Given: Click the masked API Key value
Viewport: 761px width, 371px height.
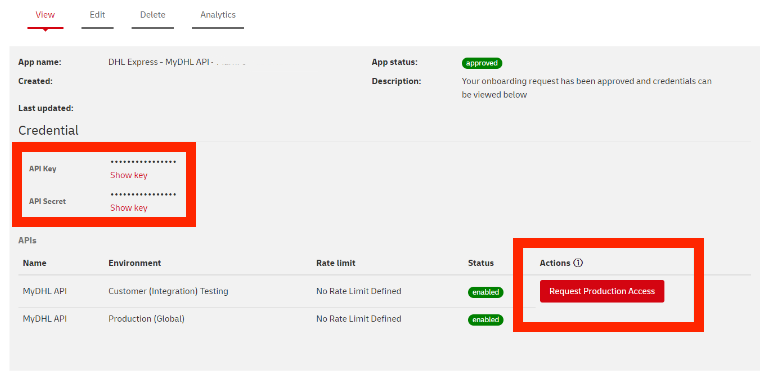Looking at the screenshot, I should click(x=143, y=162).
